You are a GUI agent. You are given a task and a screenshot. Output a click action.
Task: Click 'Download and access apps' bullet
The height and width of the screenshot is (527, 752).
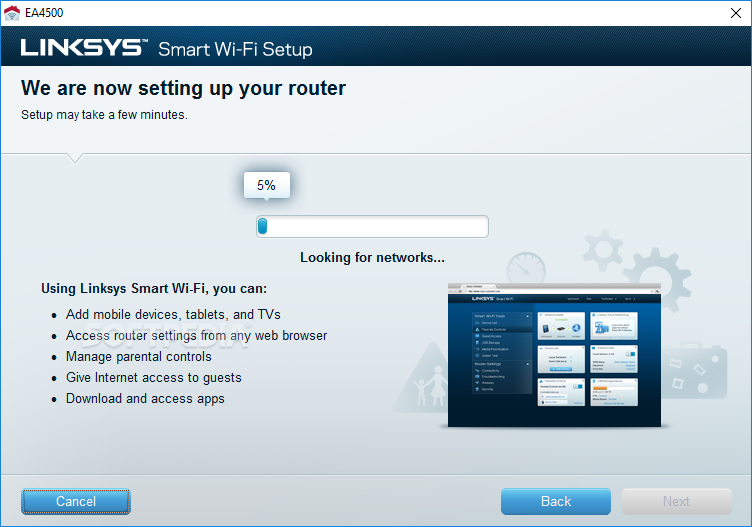point(145,399)
